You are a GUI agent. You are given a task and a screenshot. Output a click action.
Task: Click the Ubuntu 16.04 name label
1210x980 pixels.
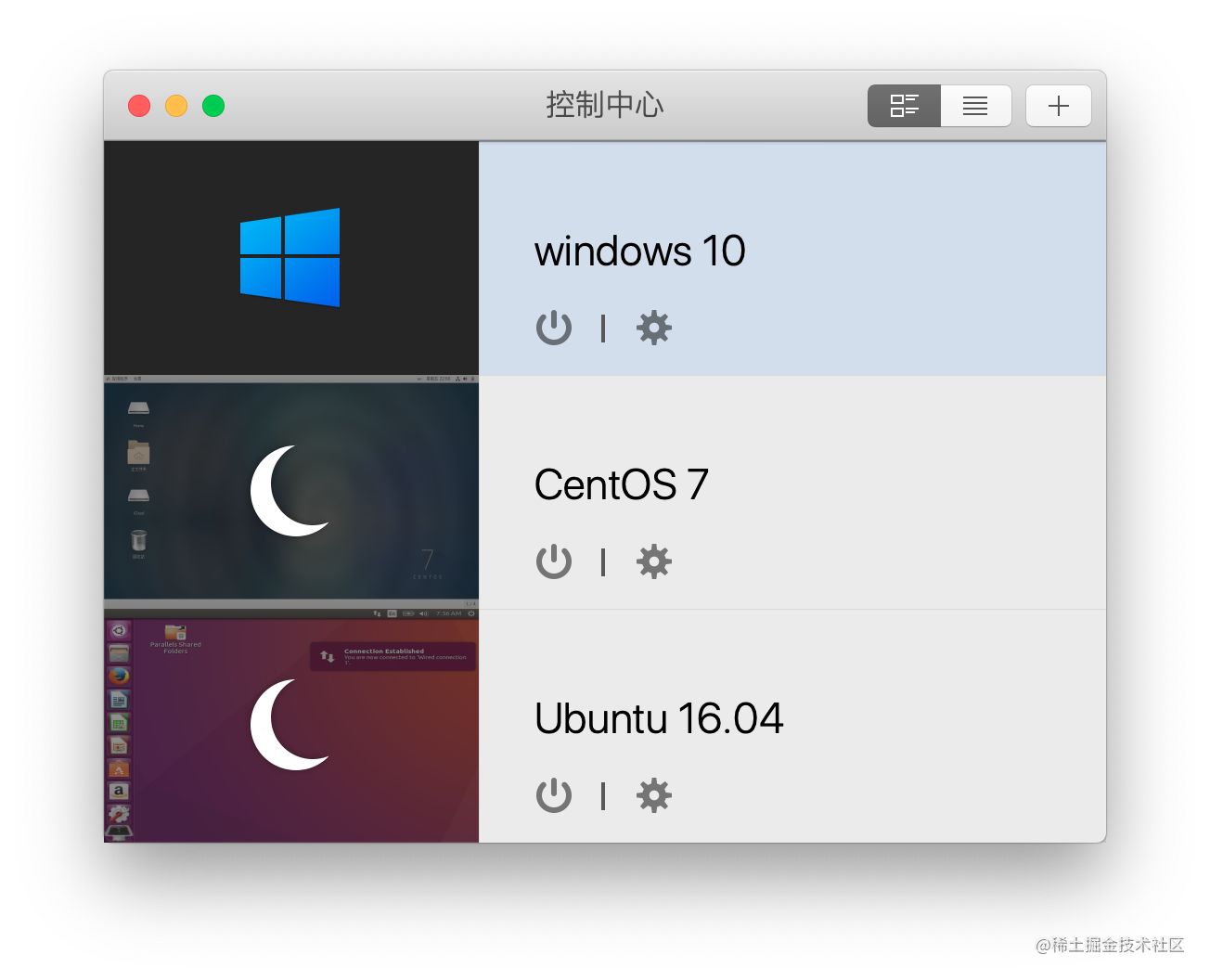[x=659, y=719]
